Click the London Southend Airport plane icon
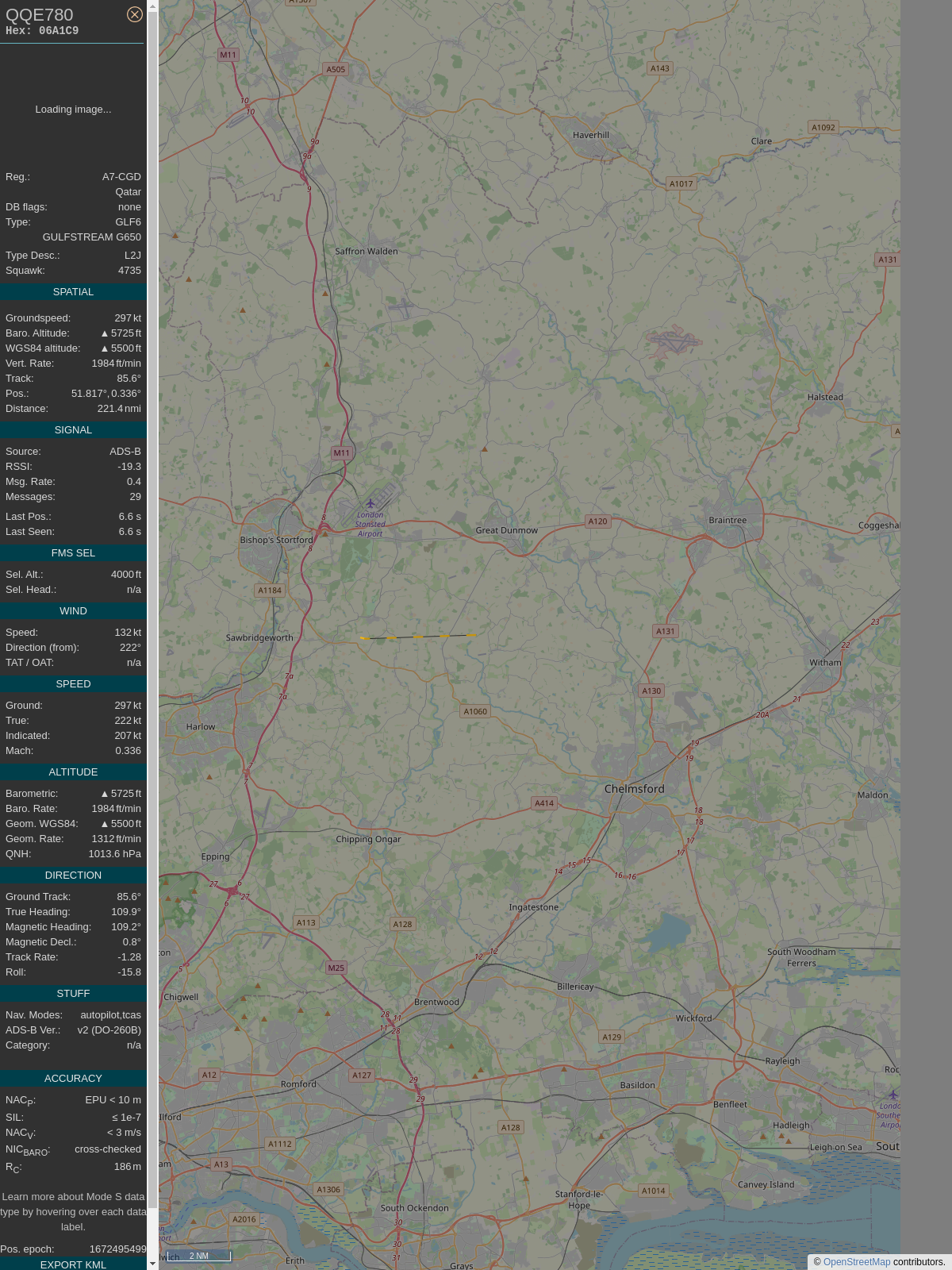 click(x=892, y=1095)
